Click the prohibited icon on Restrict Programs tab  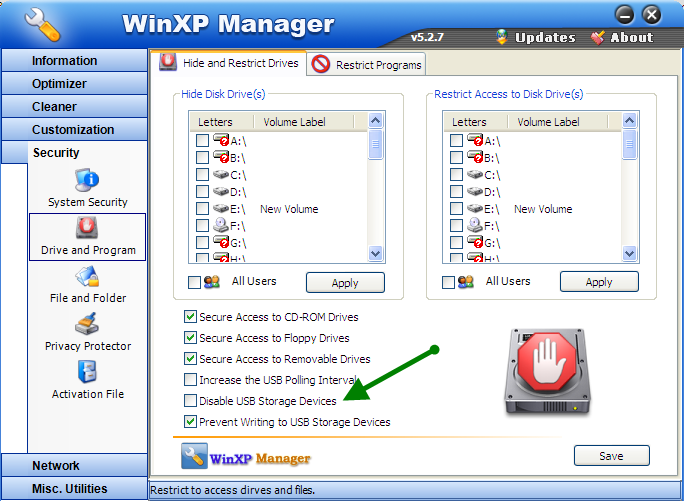321,65
